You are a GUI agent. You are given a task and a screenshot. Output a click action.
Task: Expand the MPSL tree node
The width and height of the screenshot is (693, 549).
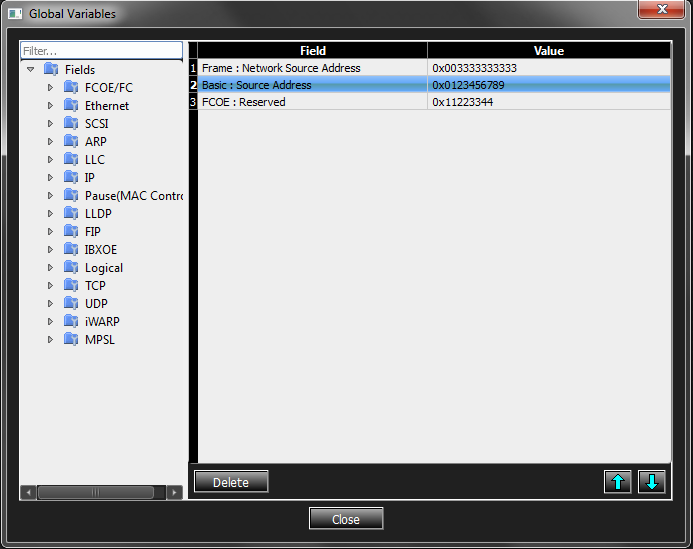pyautogui.click(x=50, y=339)
